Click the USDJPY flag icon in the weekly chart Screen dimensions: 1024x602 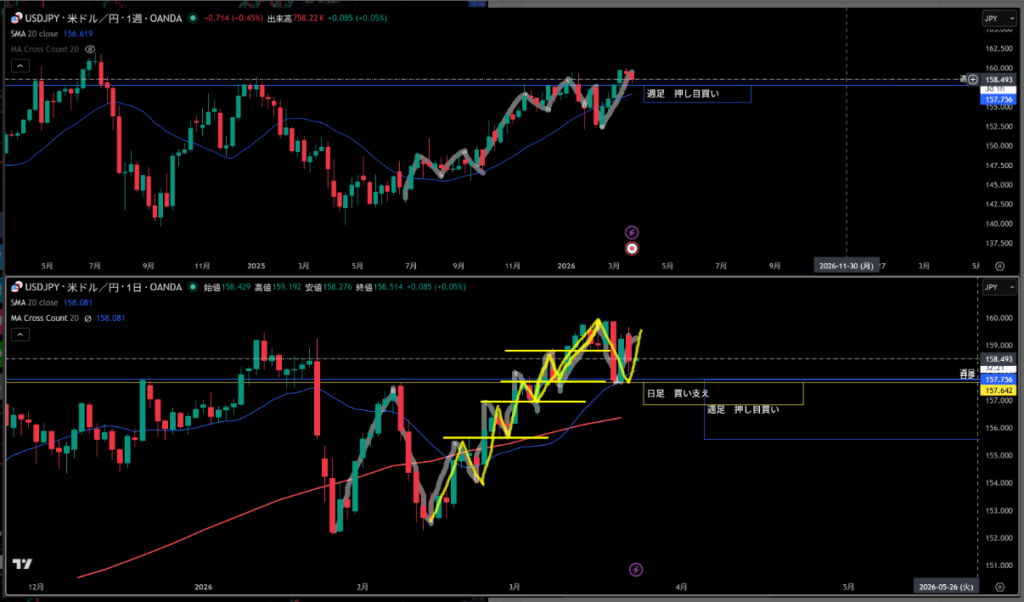coord(14,18)
